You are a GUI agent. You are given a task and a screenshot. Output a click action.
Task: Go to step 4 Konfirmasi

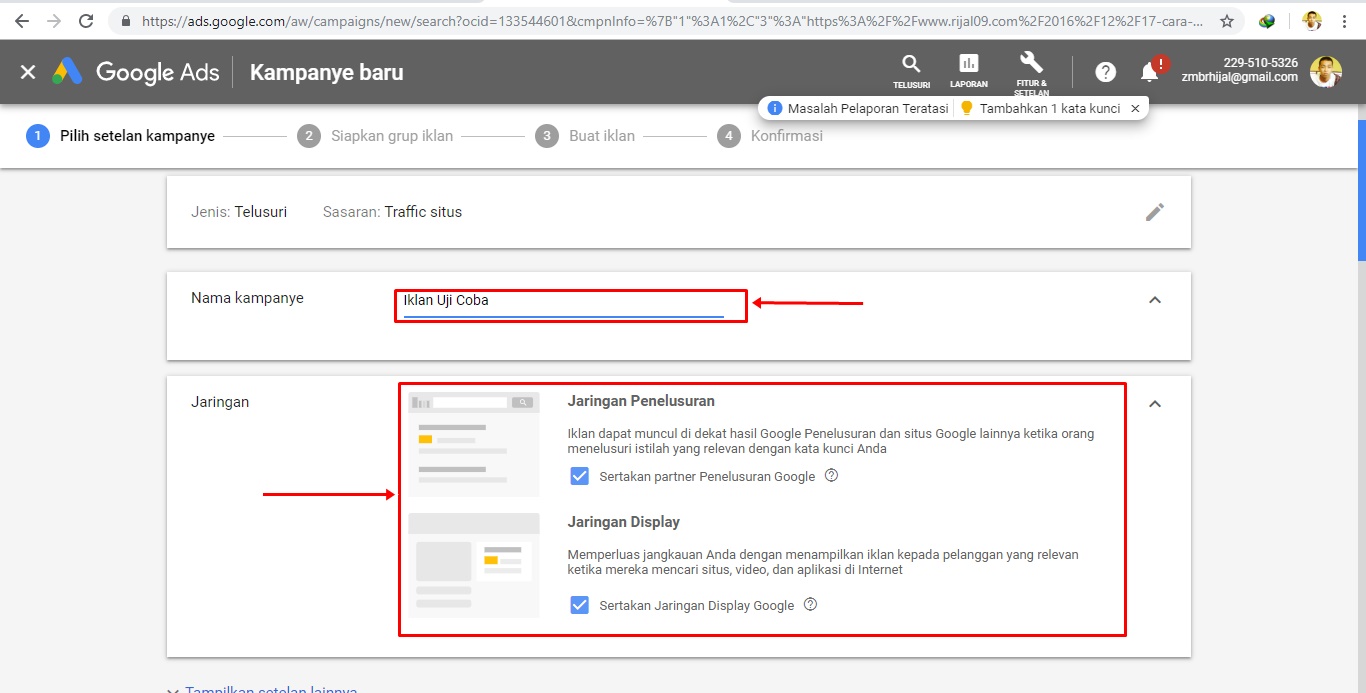click(x=770, y=136)
